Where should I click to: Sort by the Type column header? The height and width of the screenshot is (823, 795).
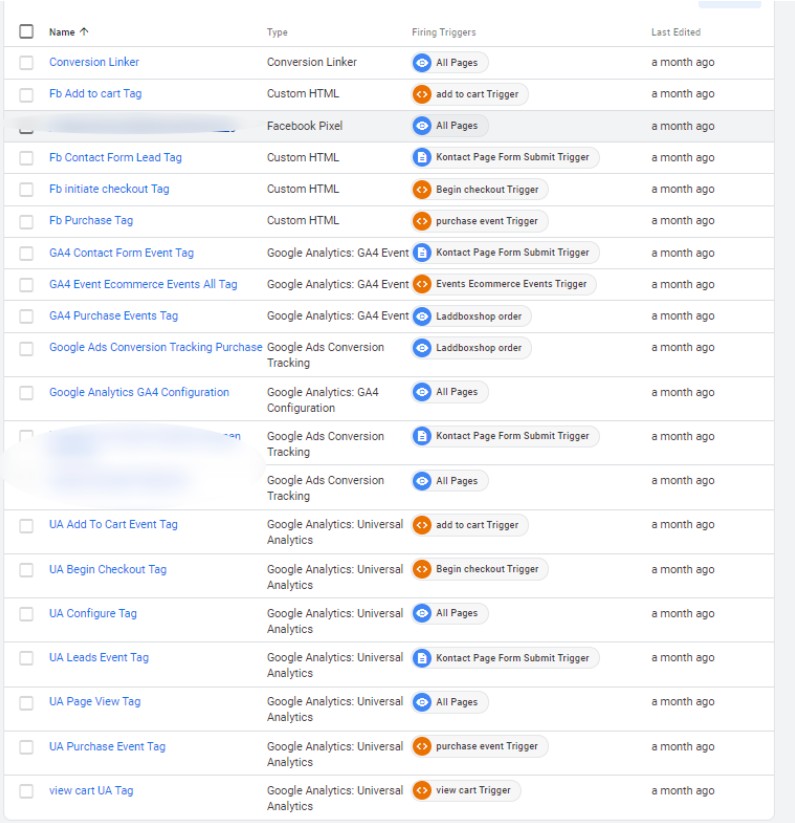pos(277,32)
